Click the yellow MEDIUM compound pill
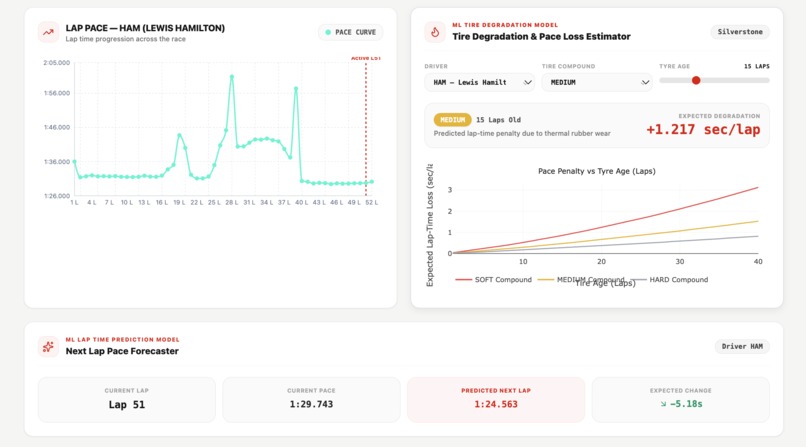806x447 pixels. [x=452, y=120]
